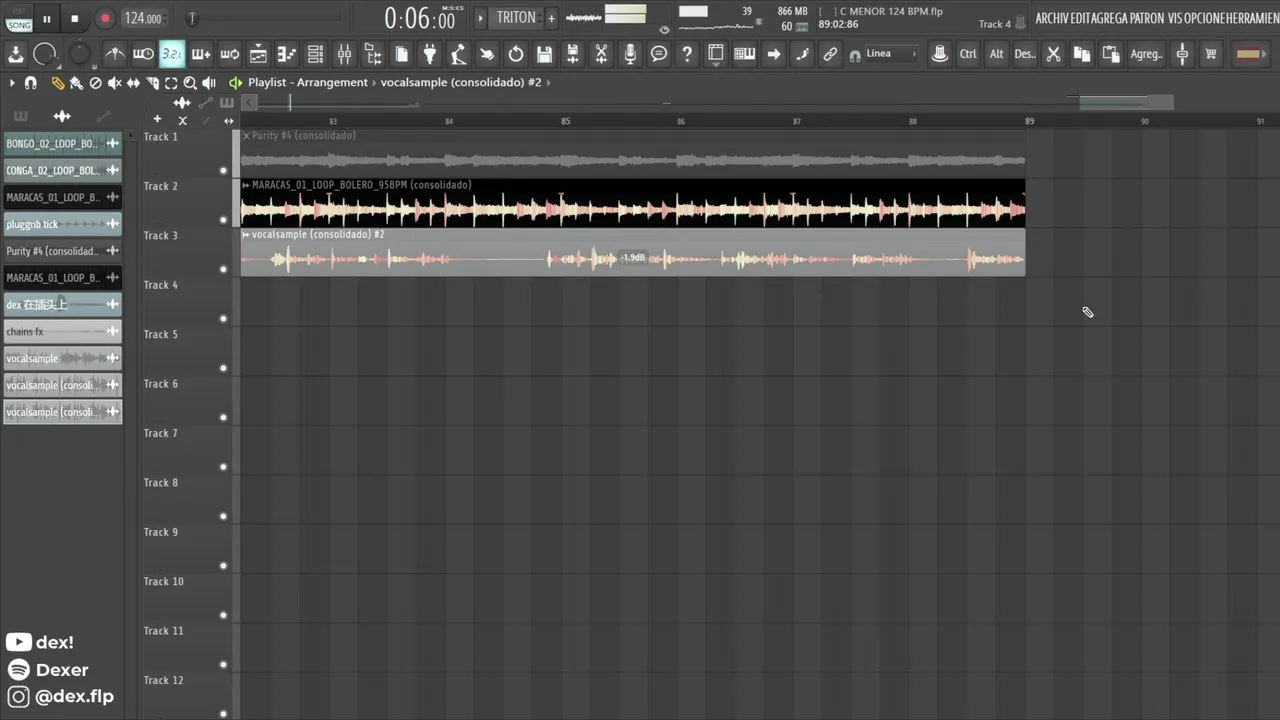Open the EDIT menu

pyautogui.click(x=1079, y=19)
